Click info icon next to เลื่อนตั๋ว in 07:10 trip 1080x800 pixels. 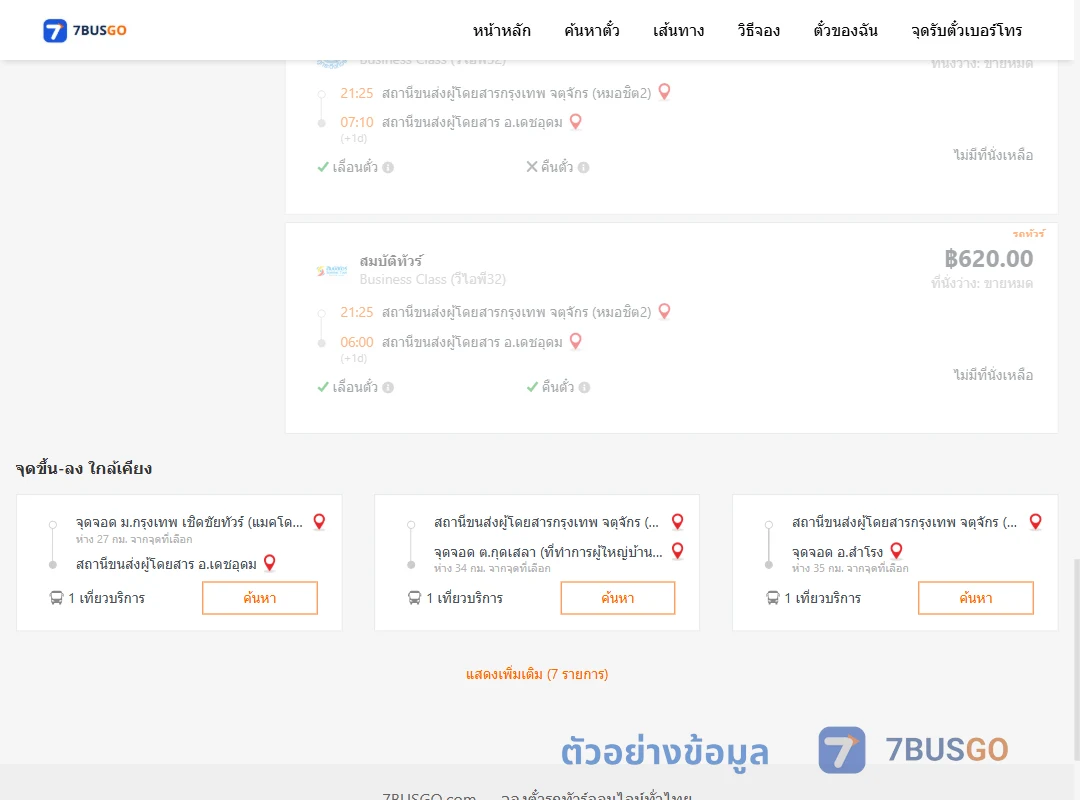click(x=388, y=167)
